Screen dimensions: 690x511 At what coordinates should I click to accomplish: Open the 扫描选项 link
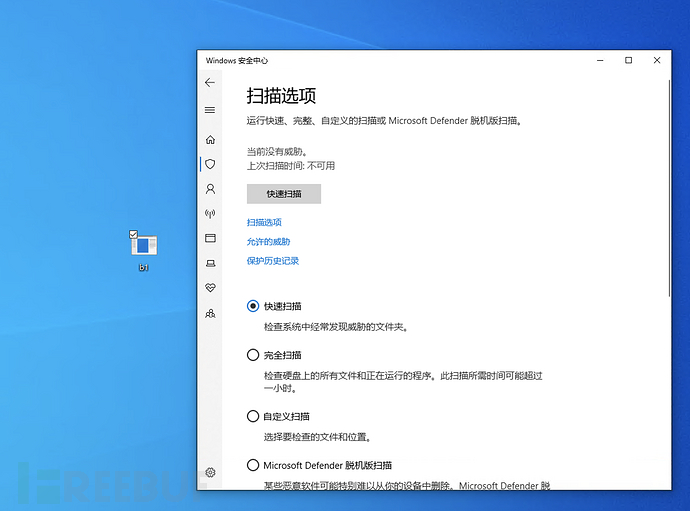click(x=264, y=222)
